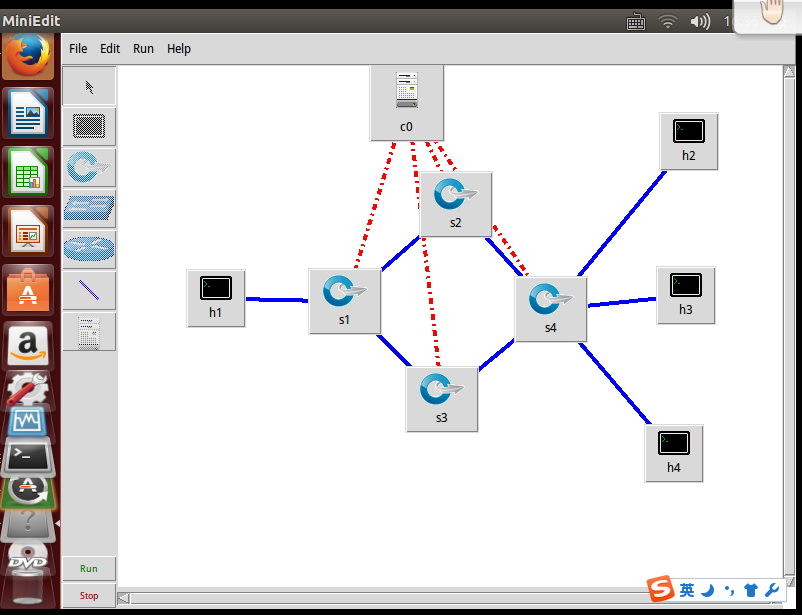Click the red Stop button

[89, 596]
